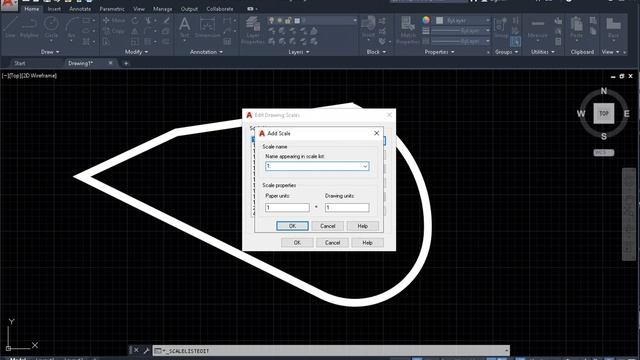The image size is (640, 360).
Task: Click the Mirror tool icon
Action: [x=135, y=31]
